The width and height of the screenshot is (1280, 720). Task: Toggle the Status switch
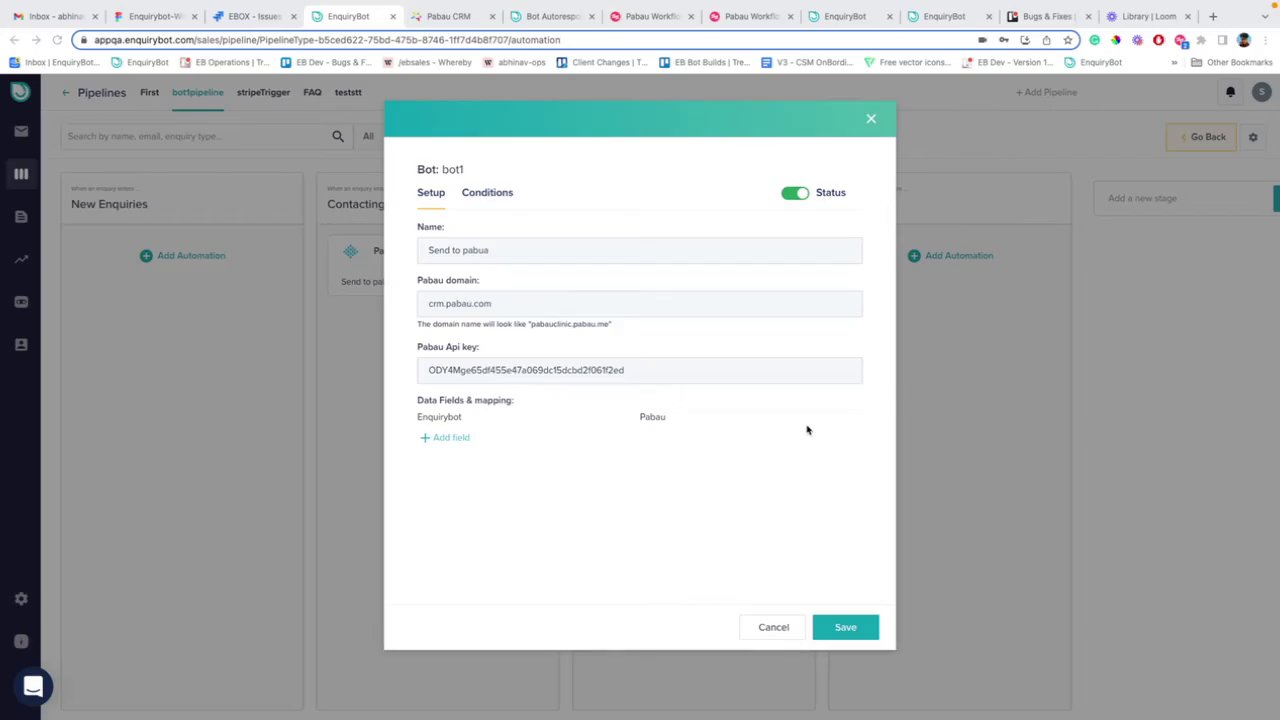point(795,193)
